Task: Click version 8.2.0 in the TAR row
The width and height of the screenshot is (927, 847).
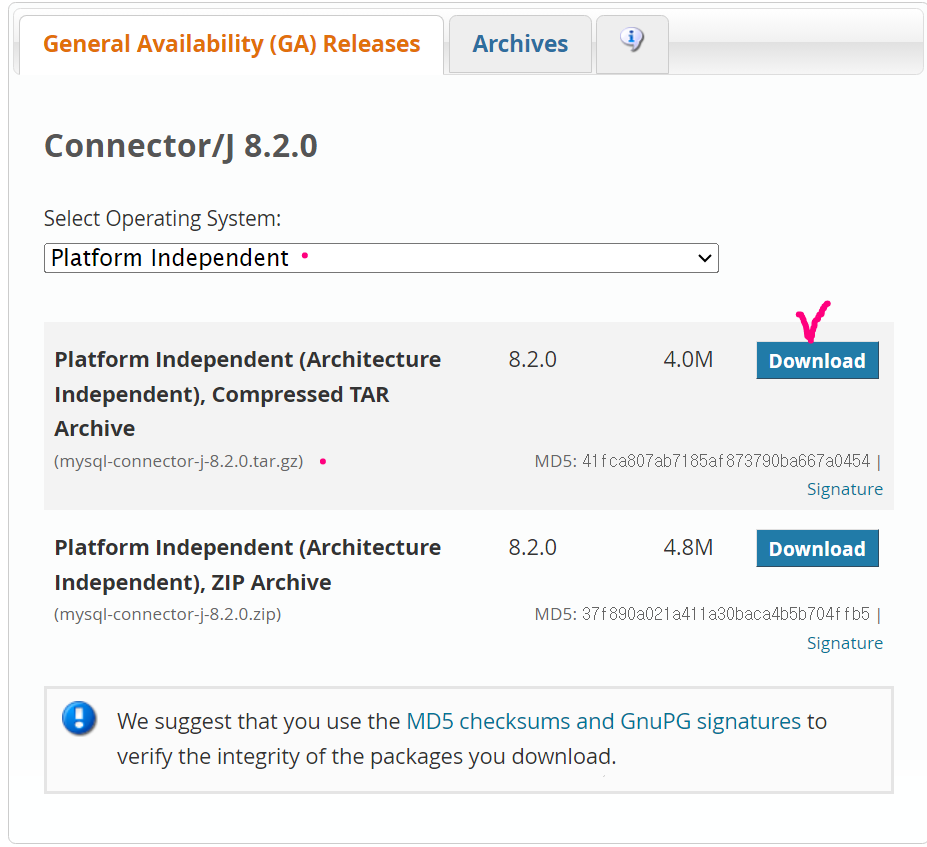Action: point(533,359)
